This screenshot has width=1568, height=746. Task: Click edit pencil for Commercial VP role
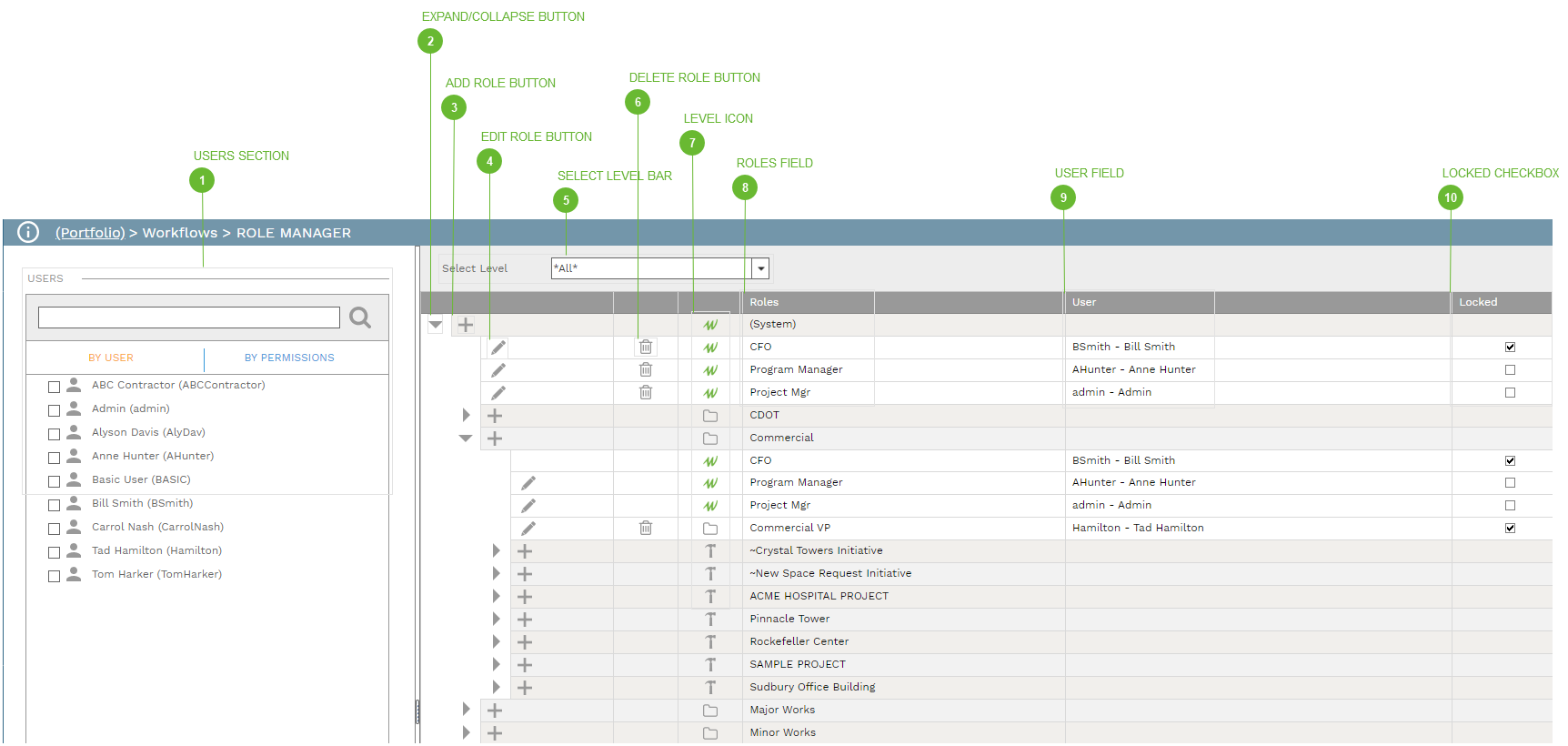coord(528,528)
